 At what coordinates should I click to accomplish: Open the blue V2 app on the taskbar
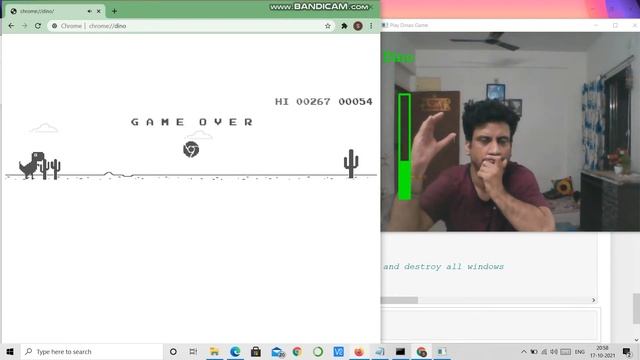coord(338,351)
